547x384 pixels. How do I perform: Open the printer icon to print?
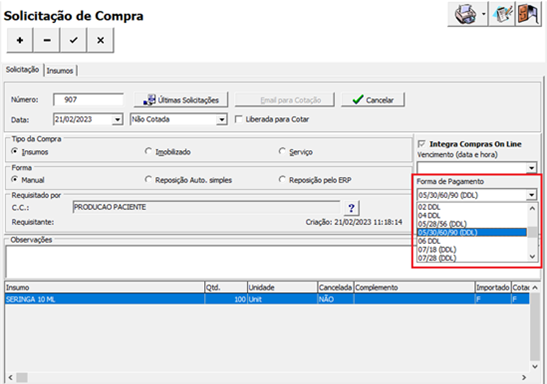[x=465, y=14]
